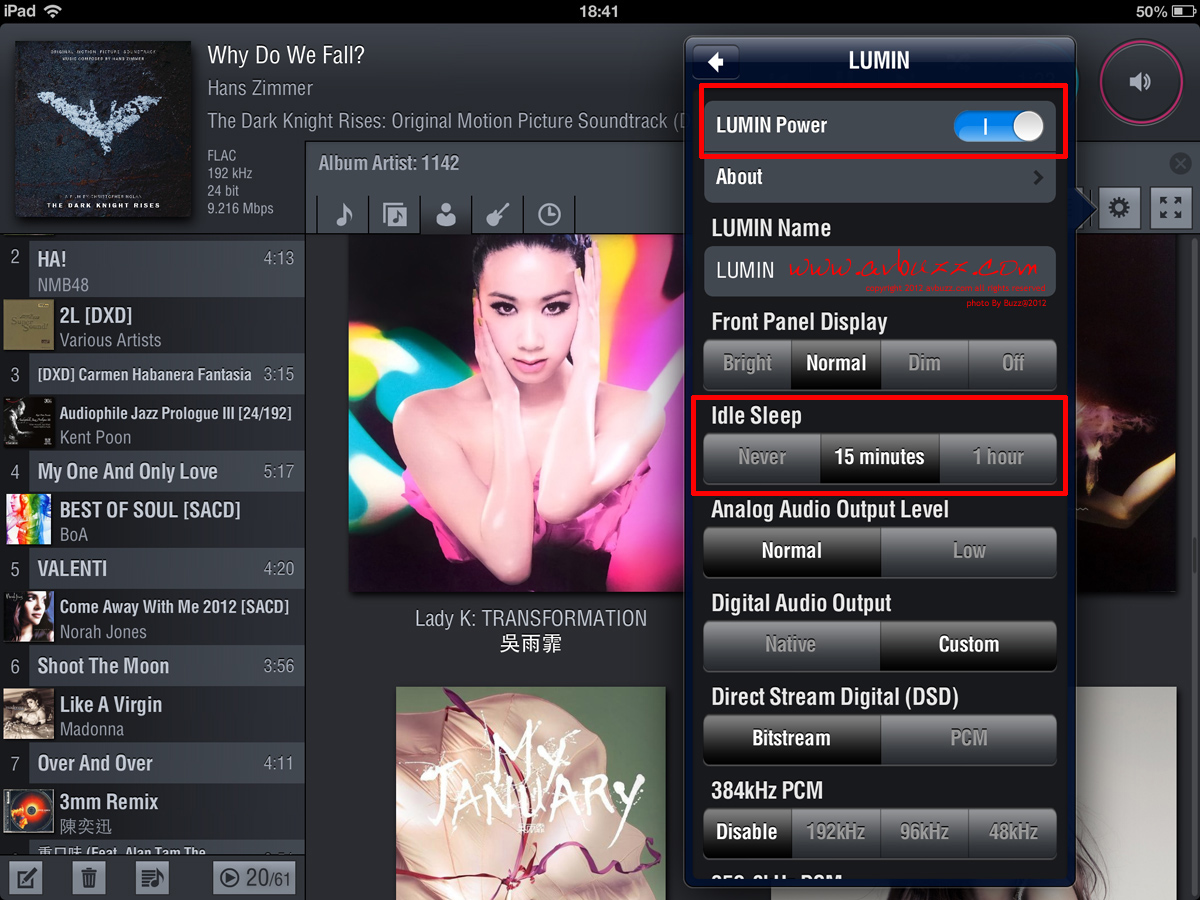This screenshot has height=900, width=1200.
Task: Click the LUMIN Name text field
Action: coord(879,271)
